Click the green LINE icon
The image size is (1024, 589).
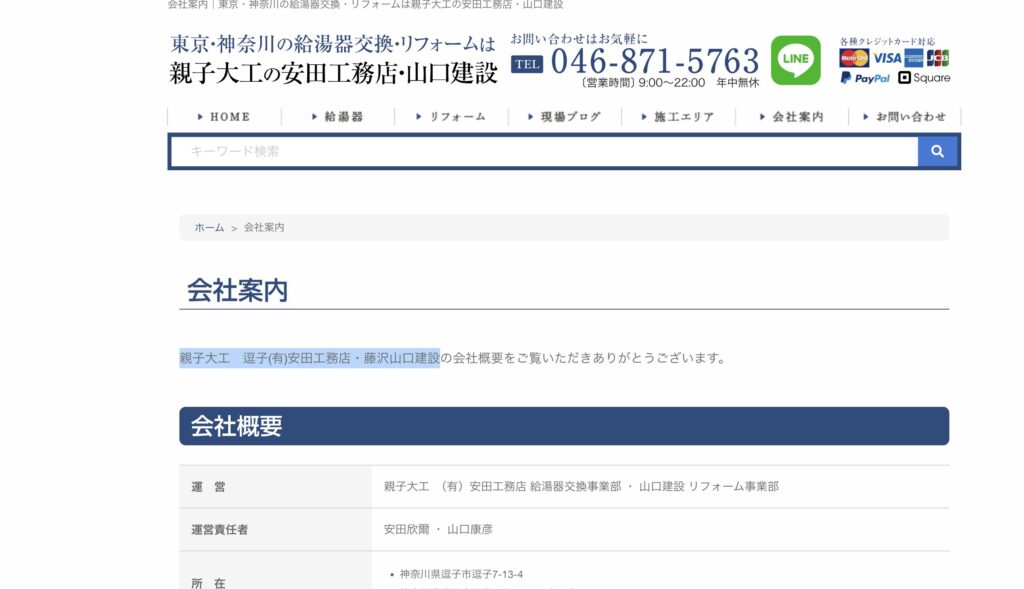click(x=795, y=61)
